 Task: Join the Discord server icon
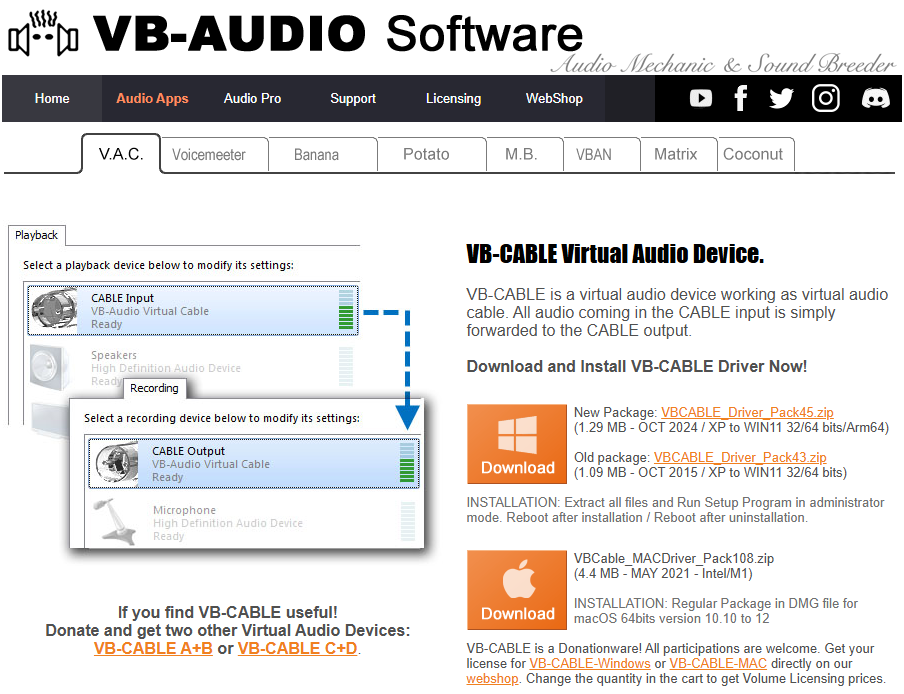coord(875,99)
